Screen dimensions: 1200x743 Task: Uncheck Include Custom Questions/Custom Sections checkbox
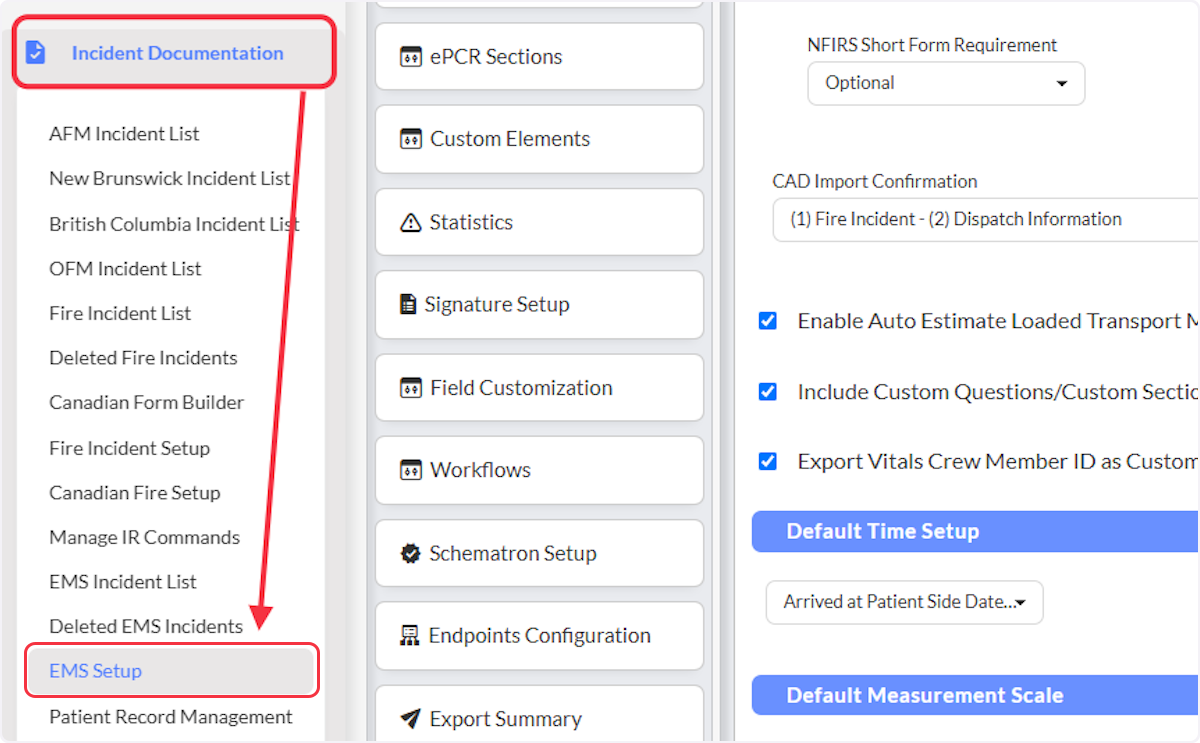point(768,392)
